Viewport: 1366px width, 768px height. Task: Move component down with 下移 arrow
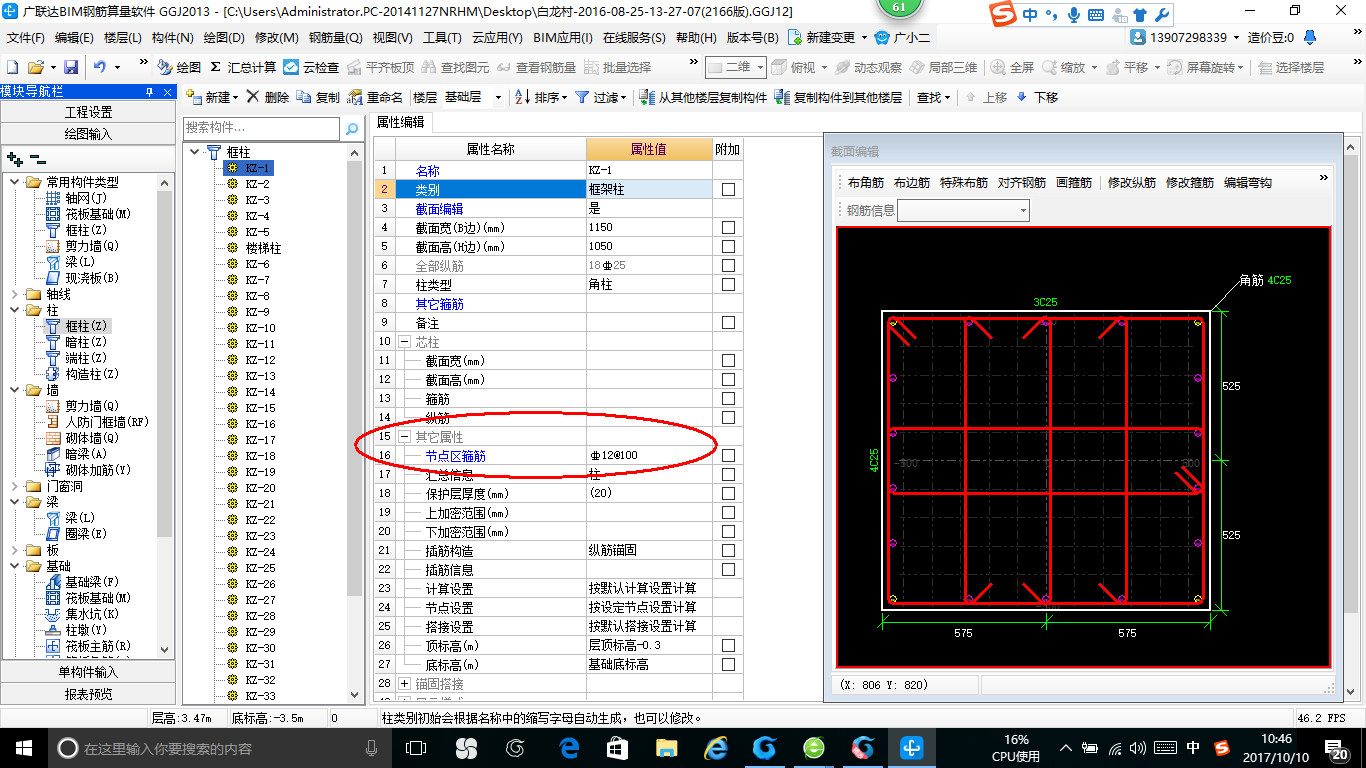[x=1021, y=97]
